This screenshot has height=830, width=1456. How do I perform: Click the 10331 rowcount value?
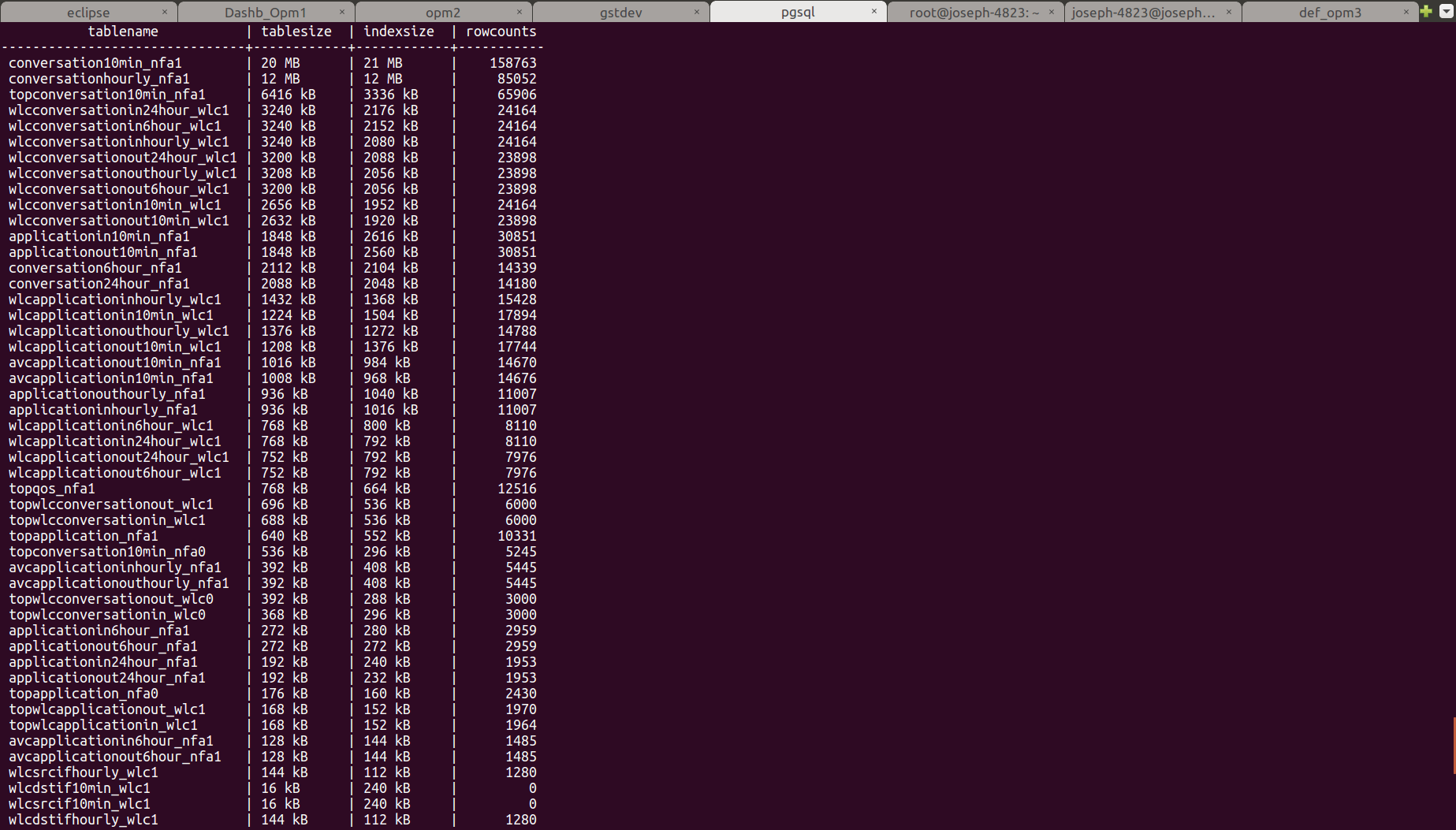[517, 536]
